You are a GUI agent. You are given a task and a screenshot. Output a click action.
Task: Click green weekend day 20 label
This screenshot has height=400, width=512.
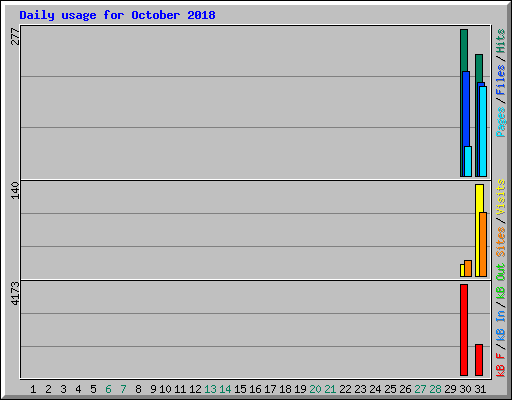pos(315,389)
